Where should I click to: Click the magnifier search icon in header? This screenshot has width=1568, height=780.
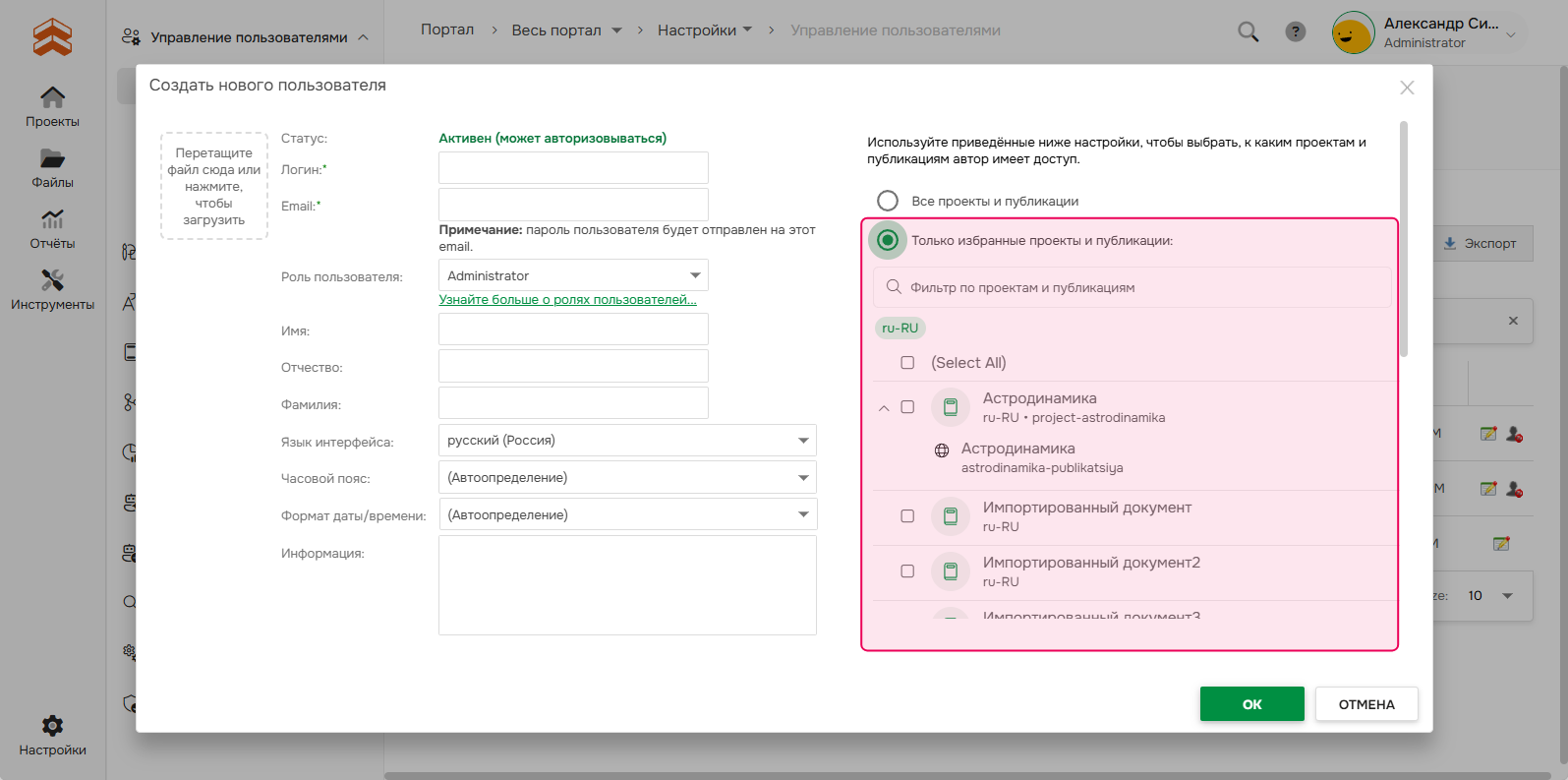(1248, 31)
